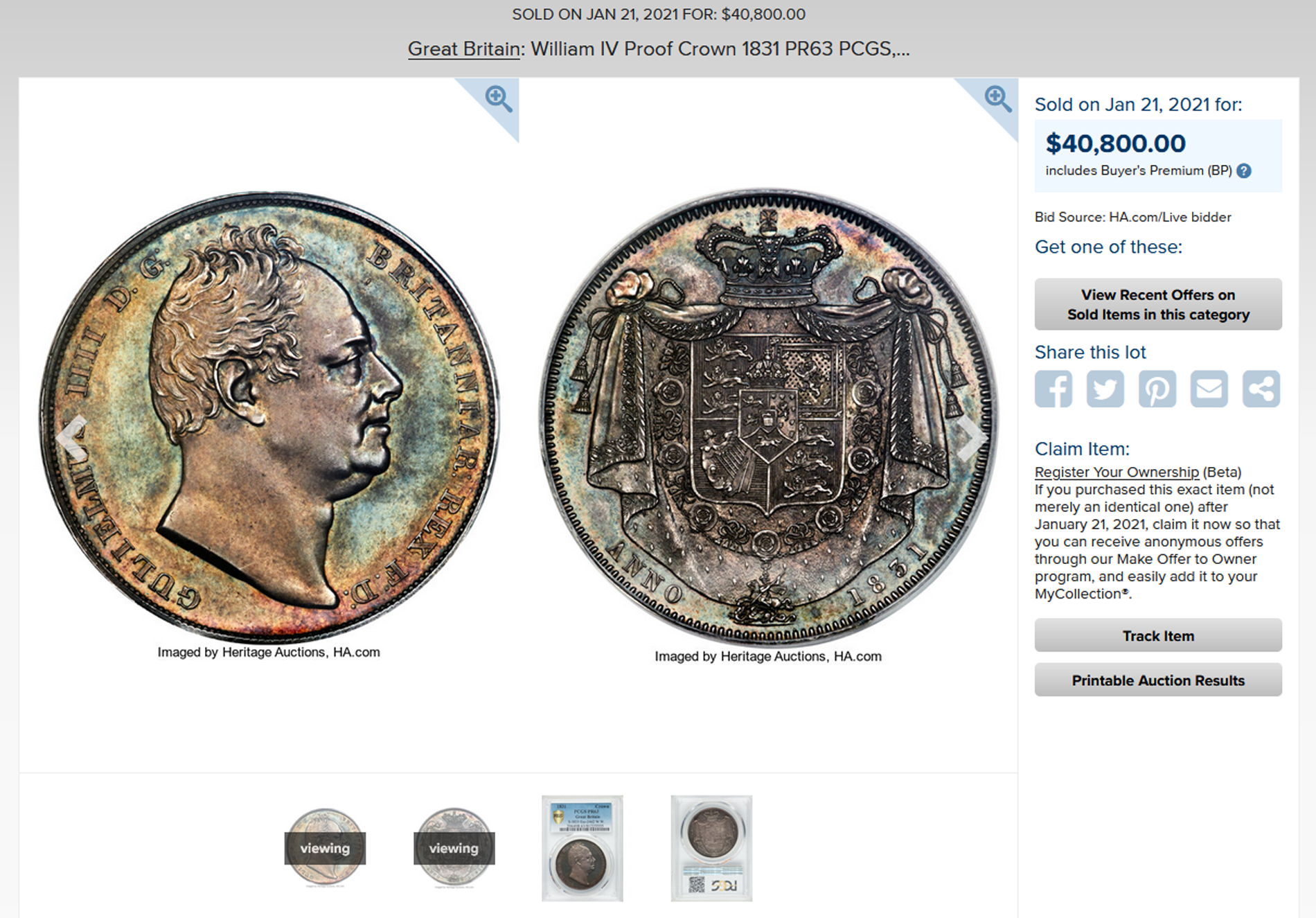Open Register Your Ownership link
Image resolution: width=1316 pixels, height=918 pixels.
(1117, 472)
